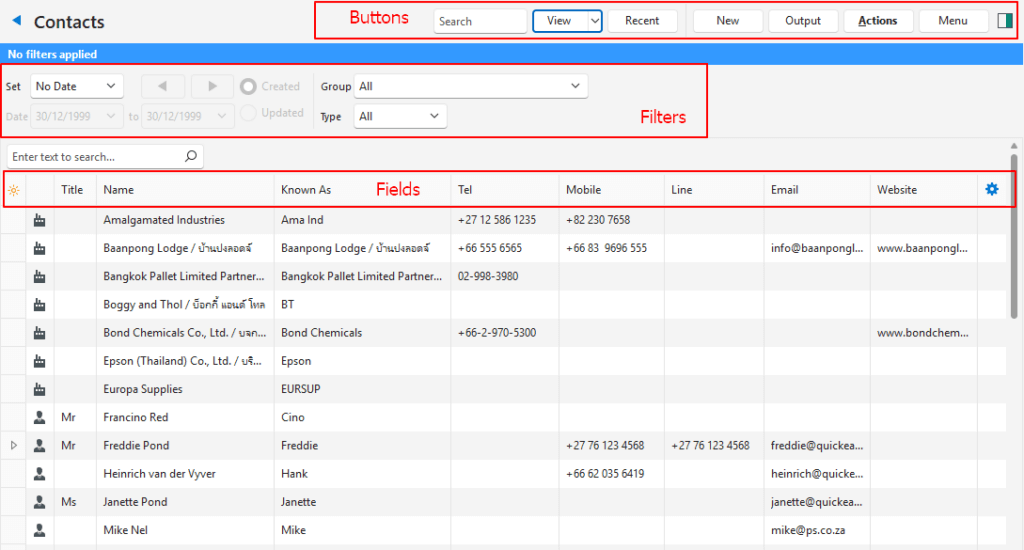Select the Created radio button

coord(248,87)
